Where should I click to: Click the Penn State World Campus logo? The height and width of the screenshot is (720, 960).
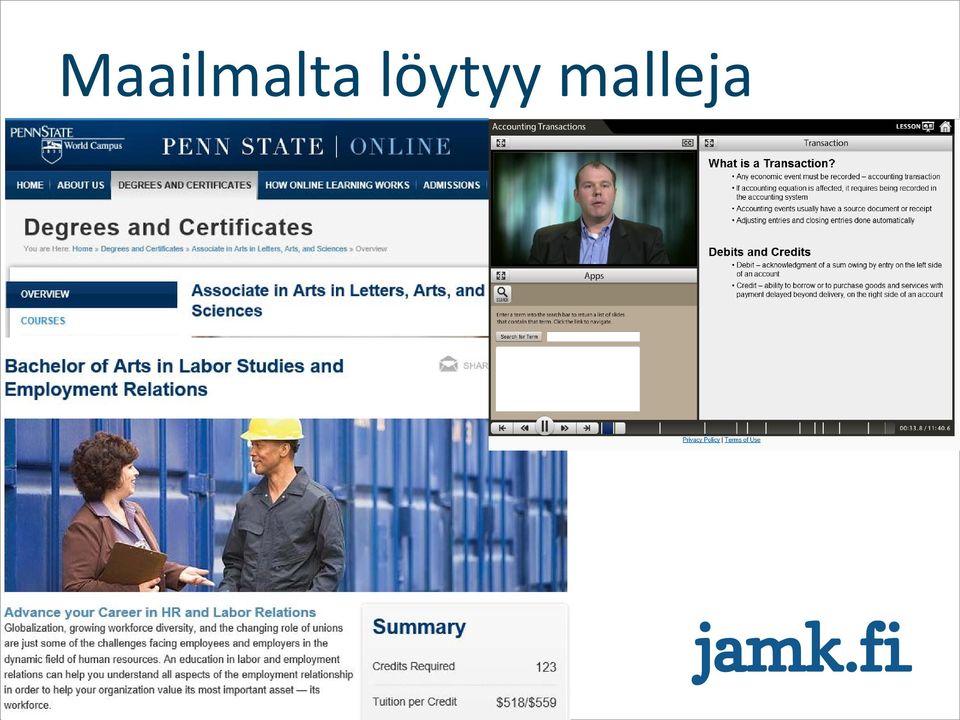pos(67,144)
